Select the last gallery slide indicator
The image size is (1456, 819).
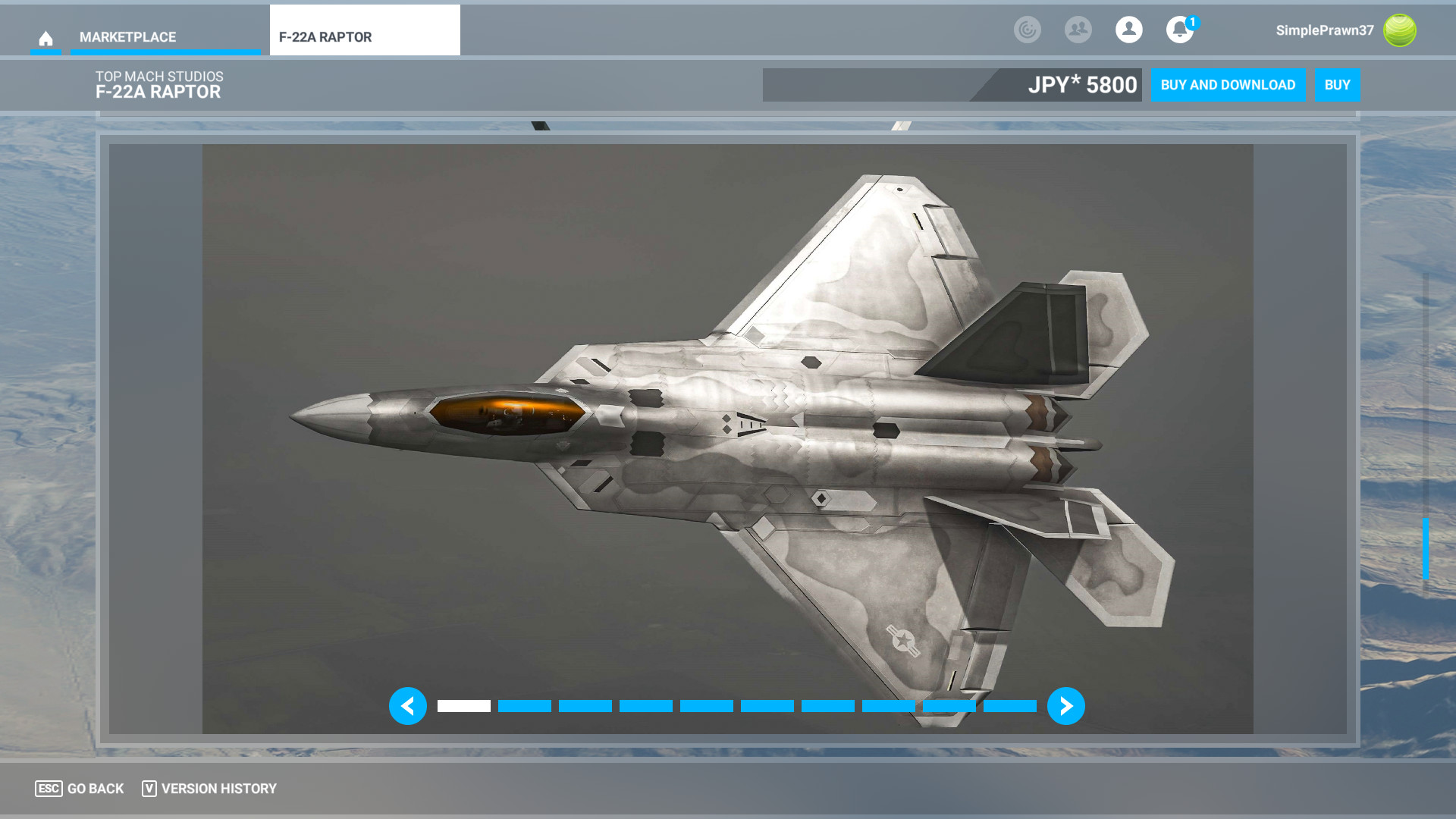point(1010,706)
